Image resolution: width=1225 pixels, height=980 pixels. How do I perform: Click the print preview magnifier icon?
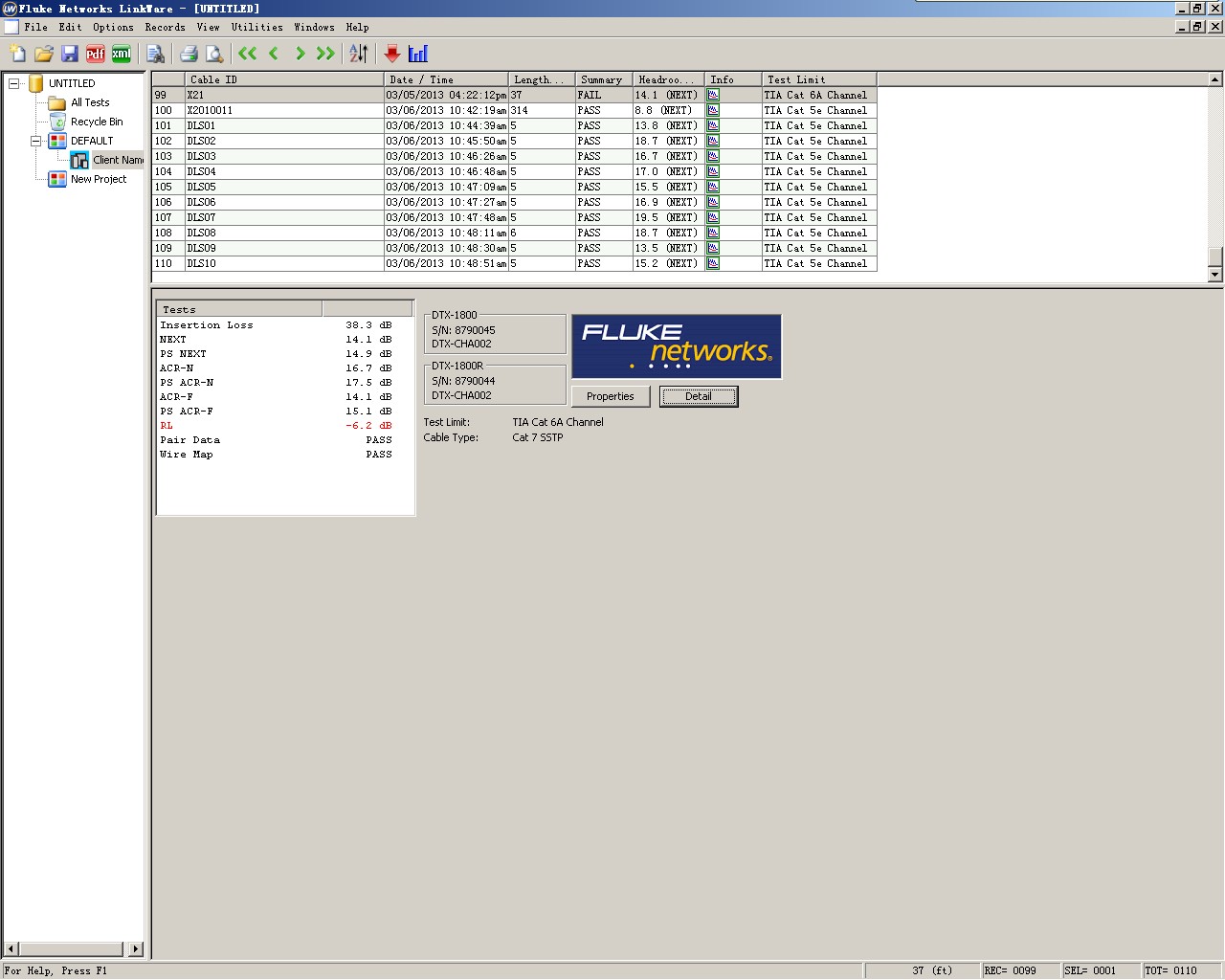tap(214, 54)
